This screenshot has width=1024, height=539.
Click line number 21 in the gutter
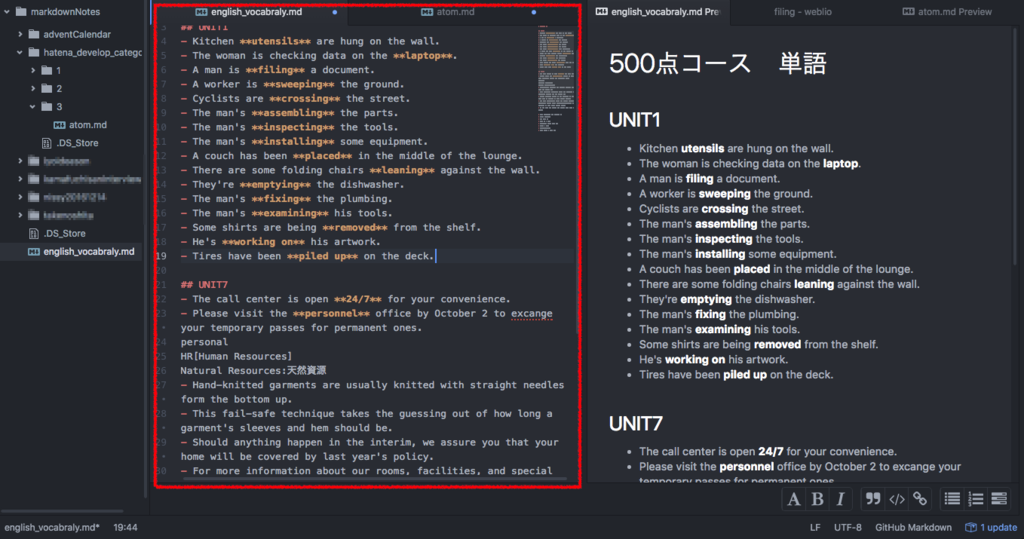click(x=161, y=285)
